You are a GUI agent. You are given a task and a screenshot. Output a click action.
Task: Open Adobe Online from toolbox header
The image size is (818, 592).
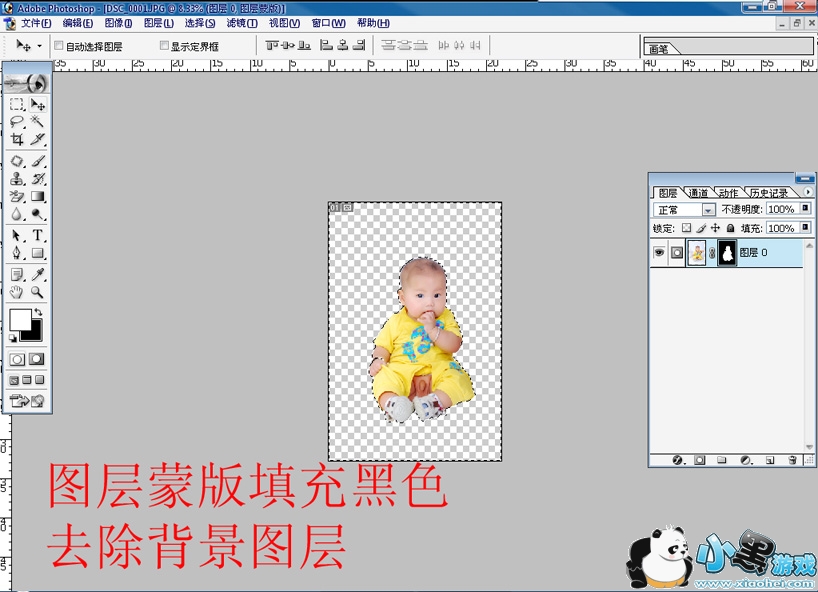27,83
